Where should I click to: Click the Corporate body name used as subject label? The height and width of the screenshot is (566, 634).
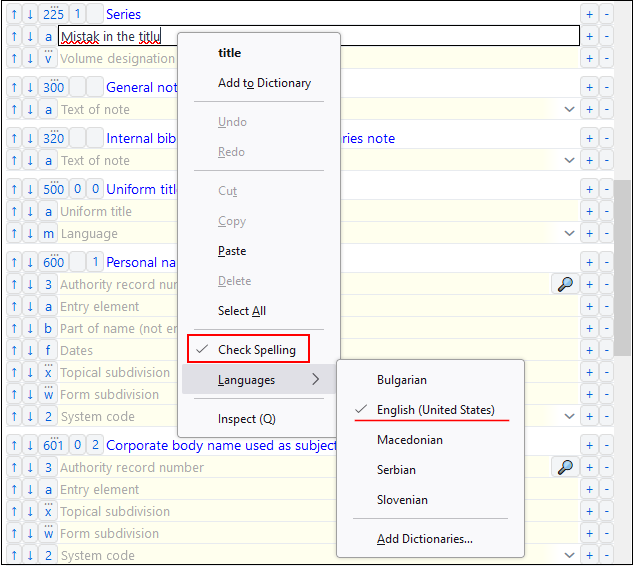221,445
